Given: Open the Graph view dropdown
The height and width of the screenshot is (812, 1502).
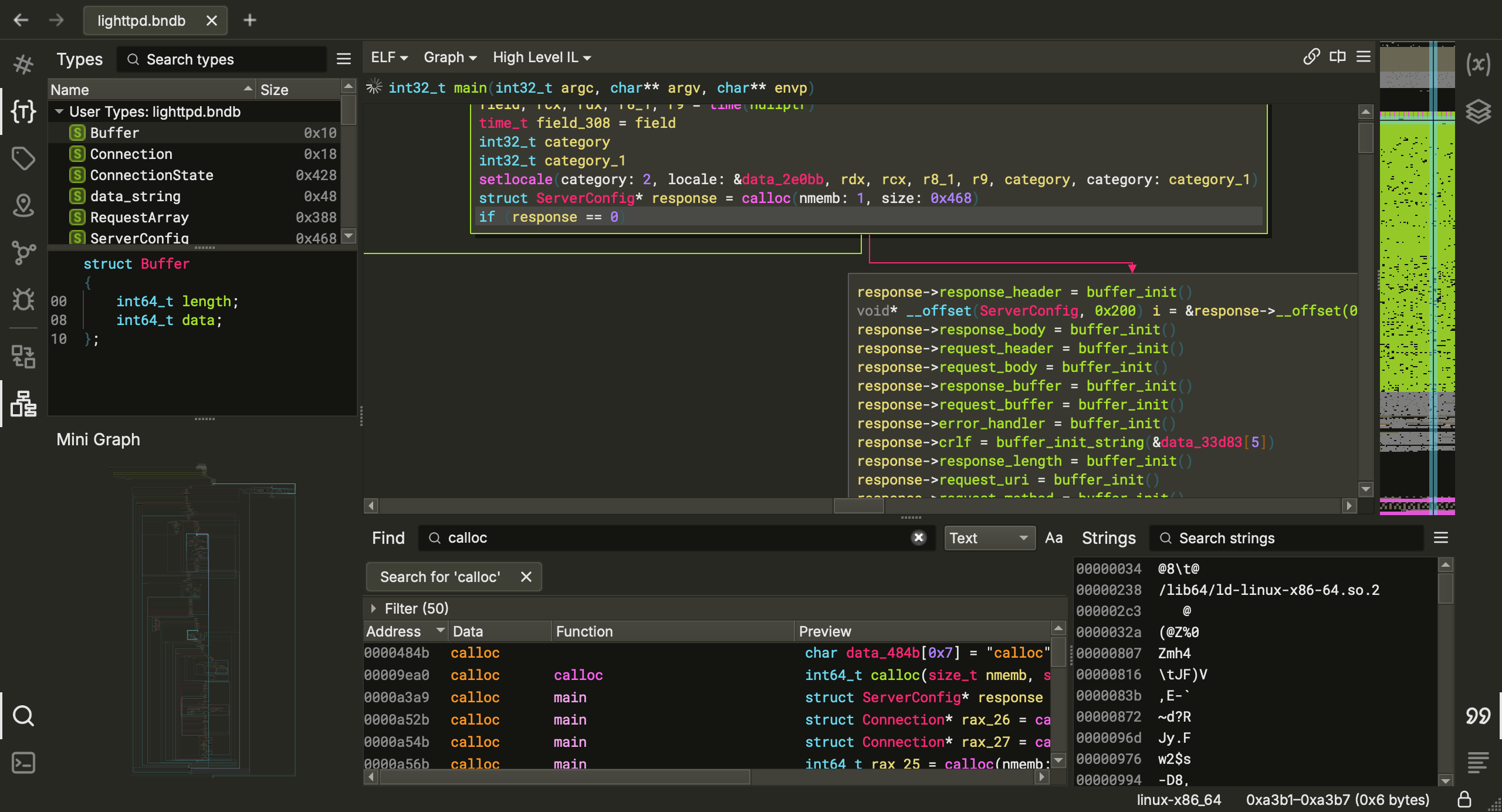Looking at the screenshot, I should pos(450,57).
